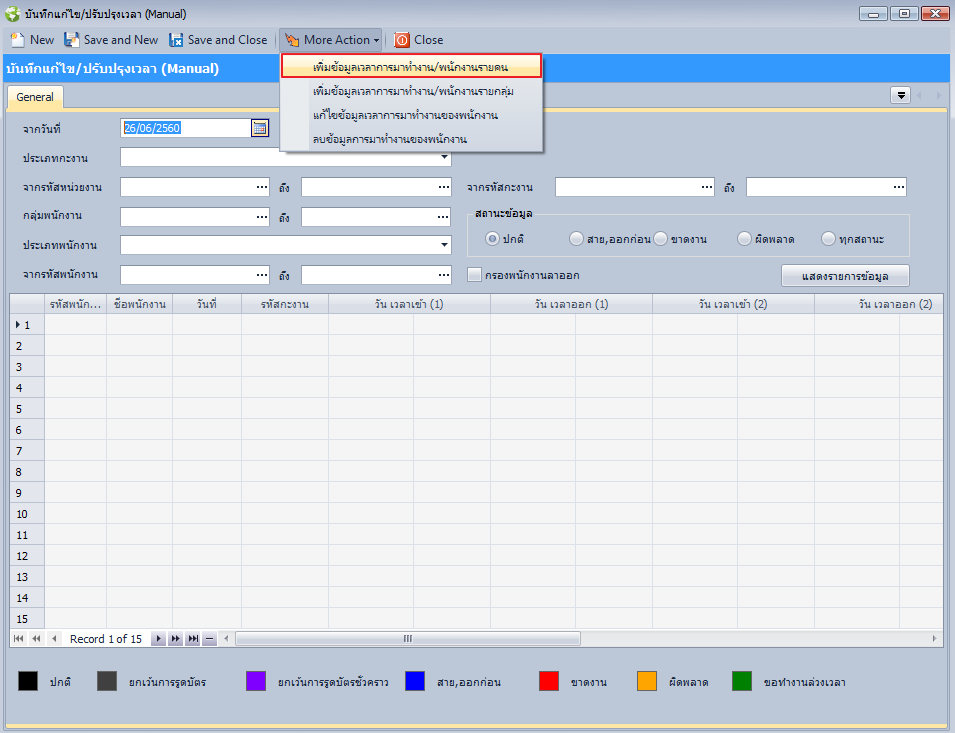
Task: Enable the กรองพนักงานลาออก checkbox
Action: pos(475,275)
